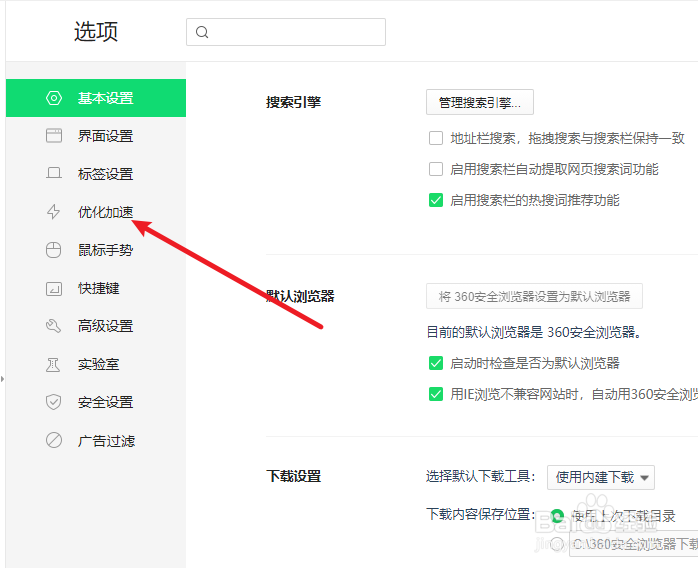Viewport: 698px width, 568px height.
Task: Select 使用上次下载目录 radio button
Action: [x=557, y=516]
